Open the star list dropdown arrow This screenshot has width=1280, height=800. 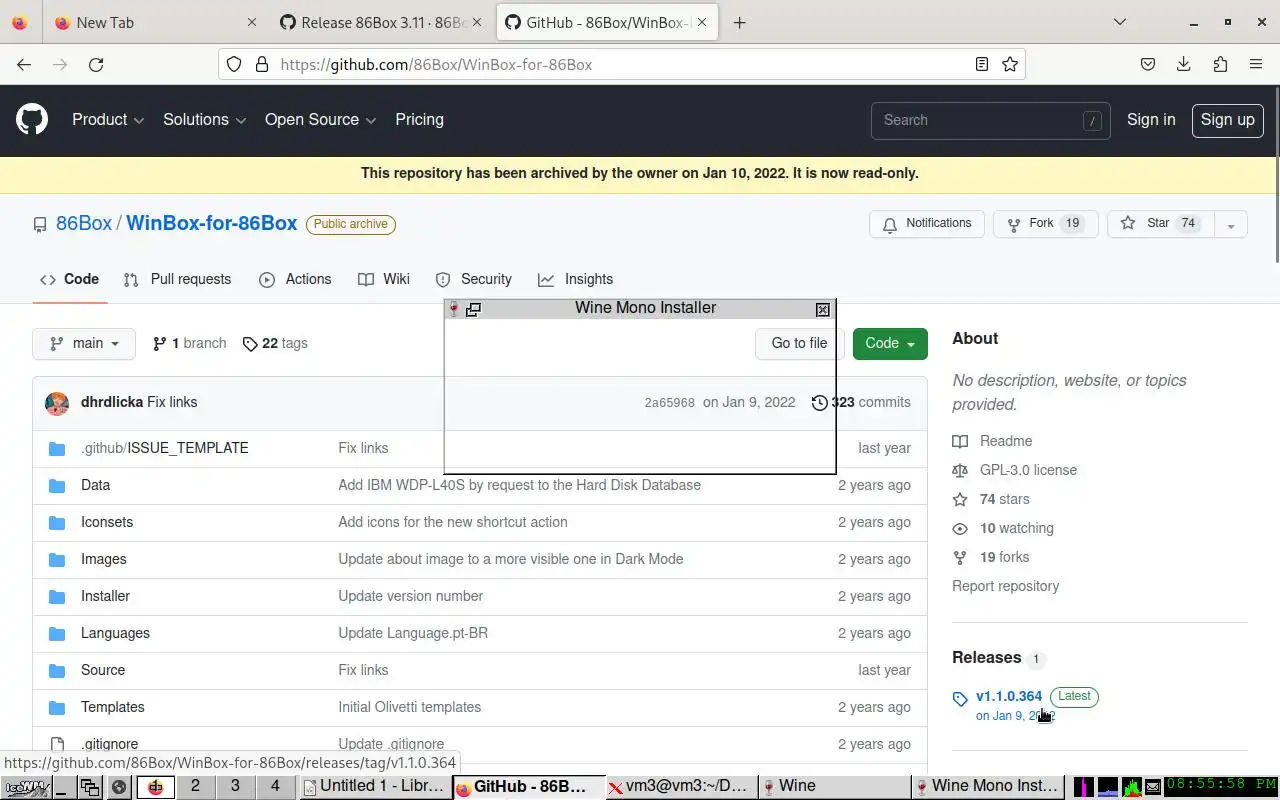(x=1231, y=224)
